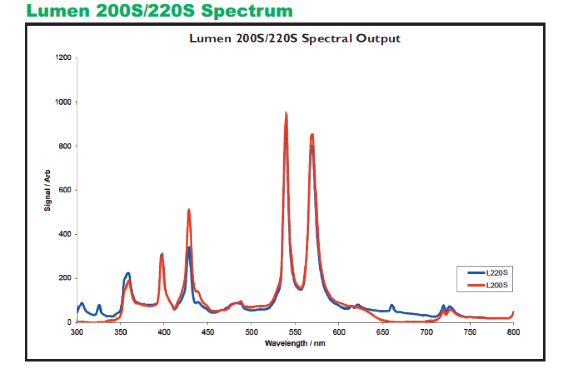Viewport: 568px width, 369px height.
Task: Click the x-axis tick value 750
Action: (x=470, y=332)
